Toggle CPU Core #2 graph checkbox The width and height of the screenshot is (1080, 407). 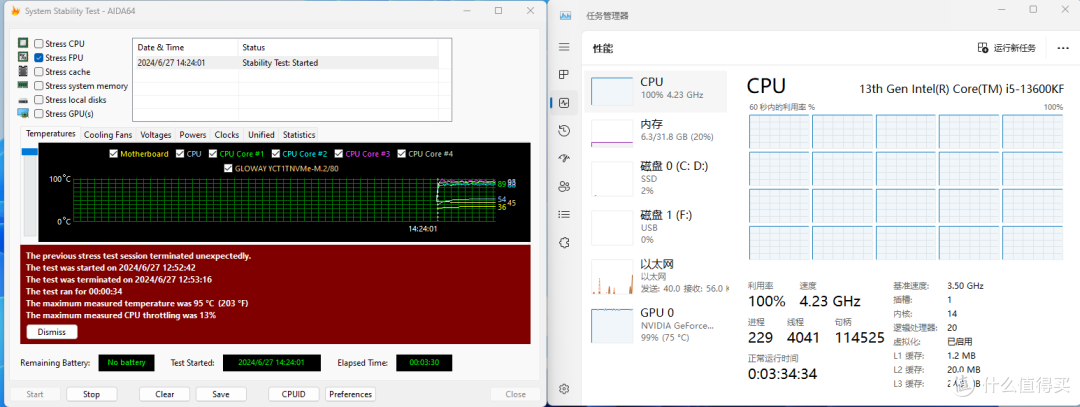276,154
